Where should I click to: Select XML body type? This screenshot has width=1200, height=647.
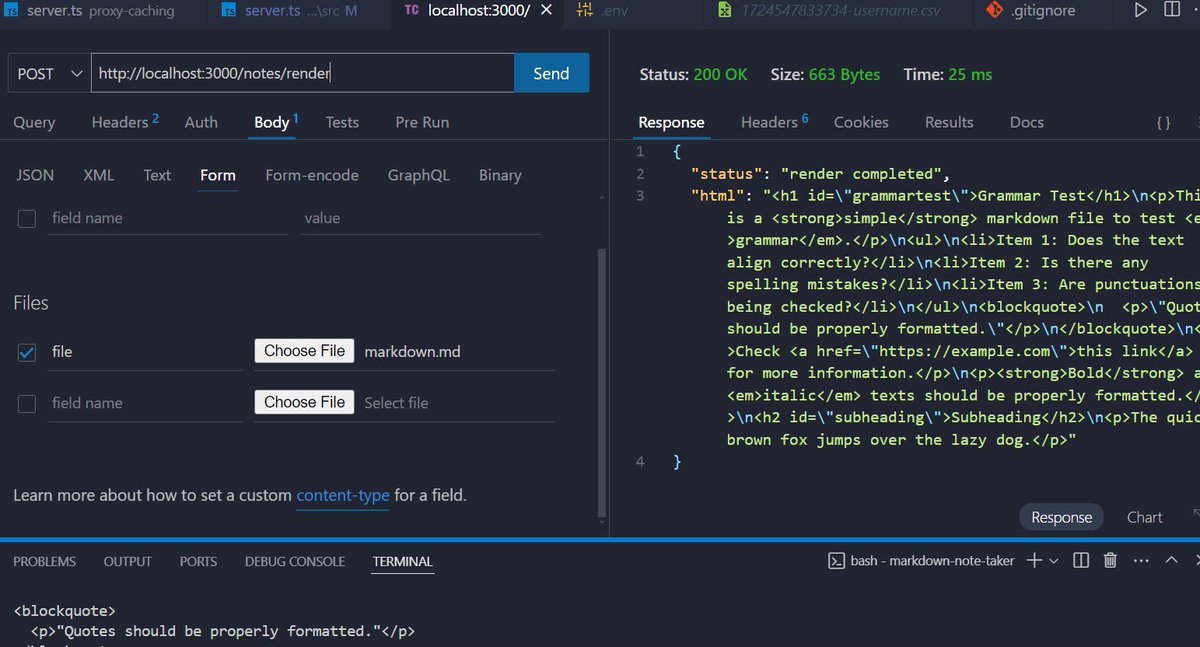[99, 175]
